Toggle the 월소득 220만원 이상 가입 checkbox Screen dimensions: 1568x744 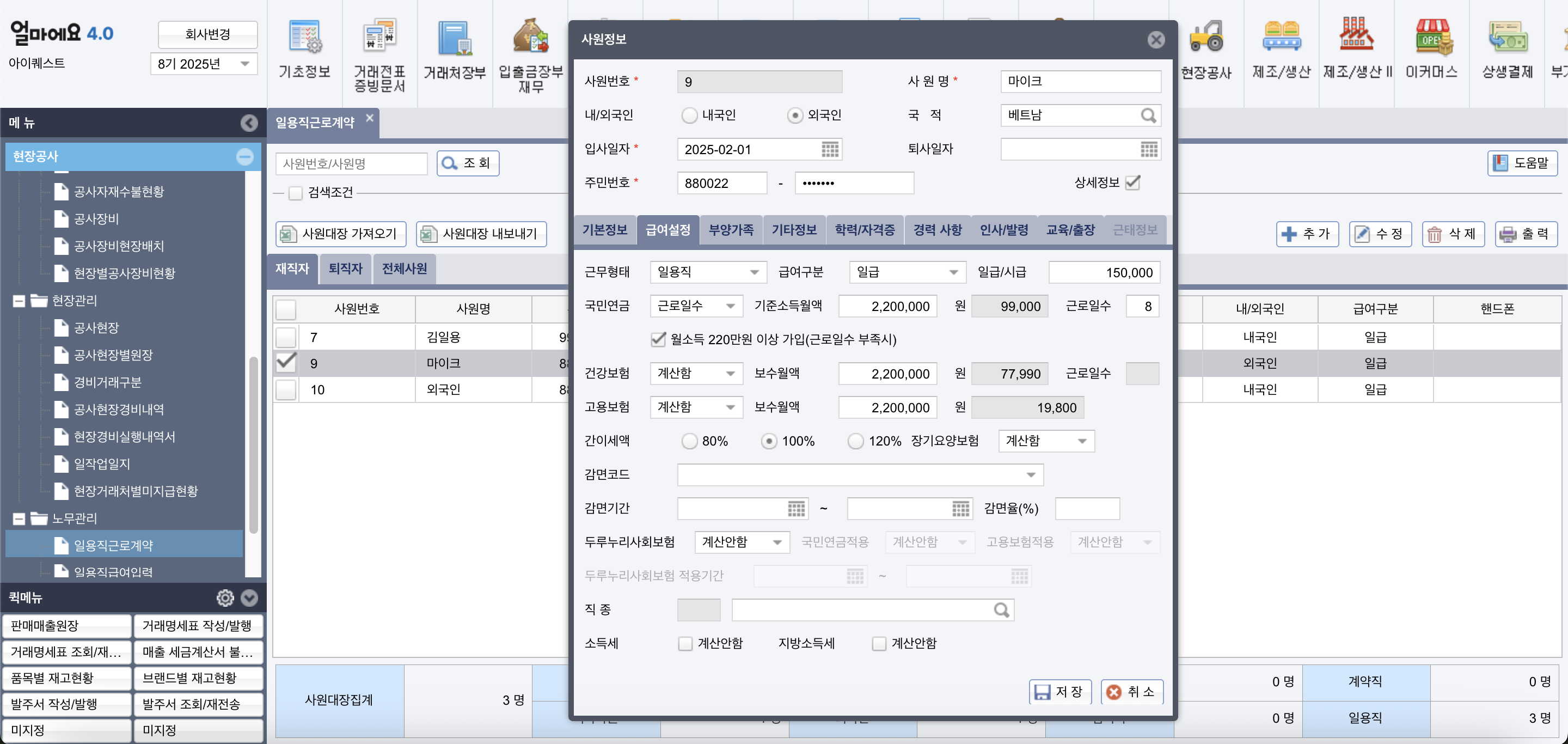[x=658, y=340]
